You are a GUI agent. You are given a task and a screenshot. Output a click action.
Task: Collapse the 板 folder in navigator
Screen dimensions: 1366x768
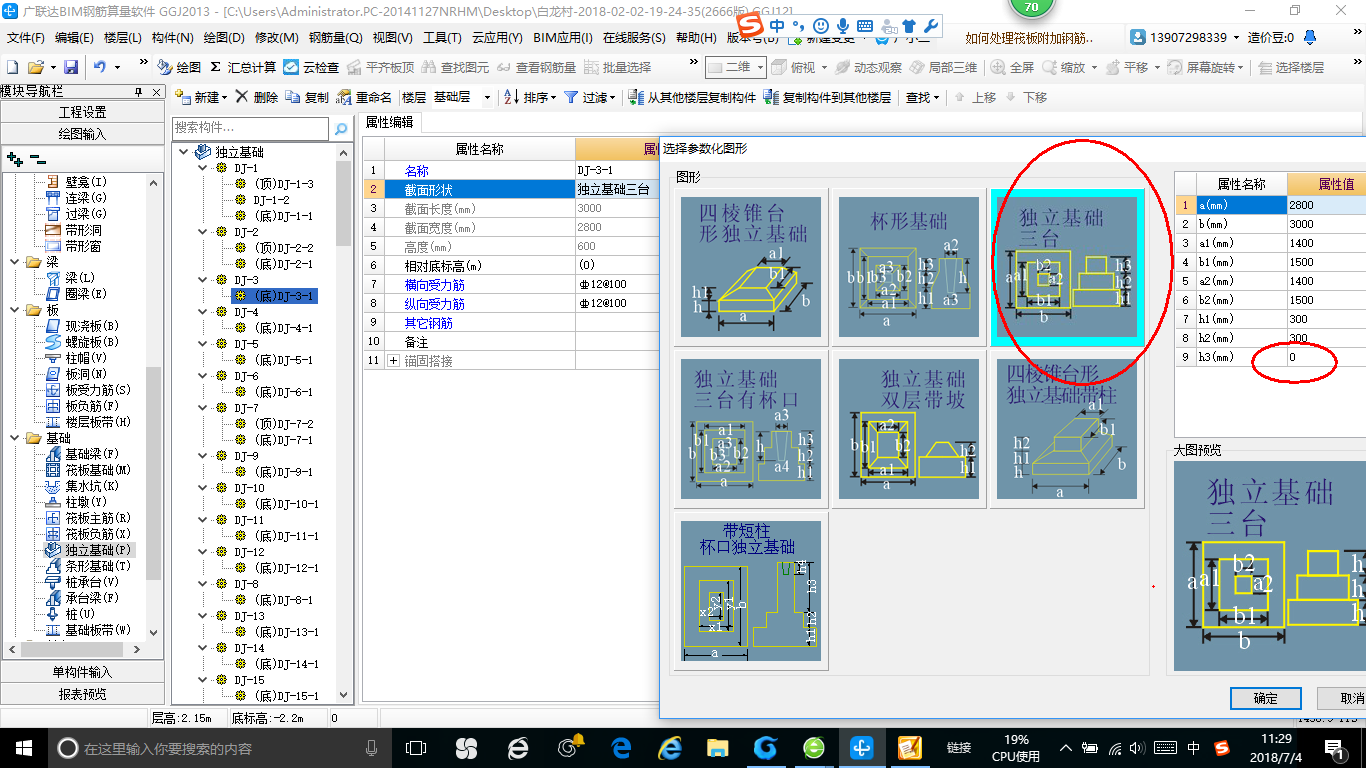[16, 310]
